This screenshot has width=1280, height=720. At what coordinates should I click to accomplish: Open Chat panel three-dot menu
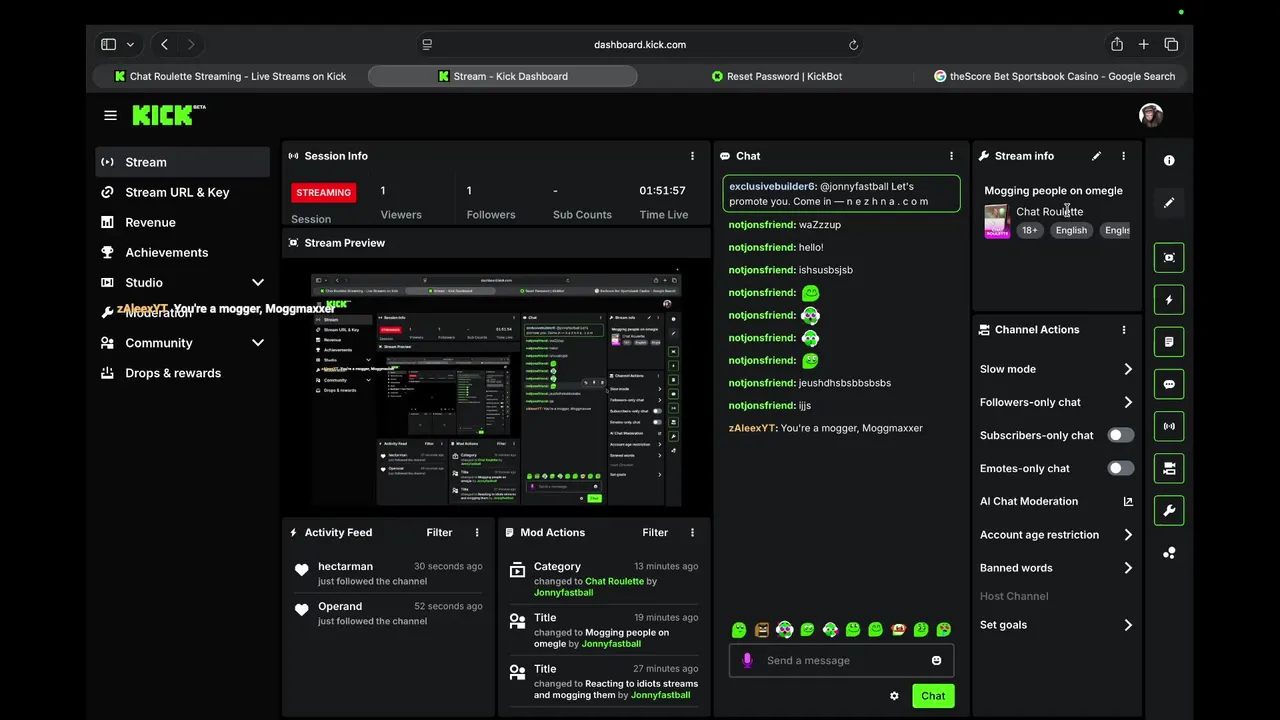click(951, 156)
